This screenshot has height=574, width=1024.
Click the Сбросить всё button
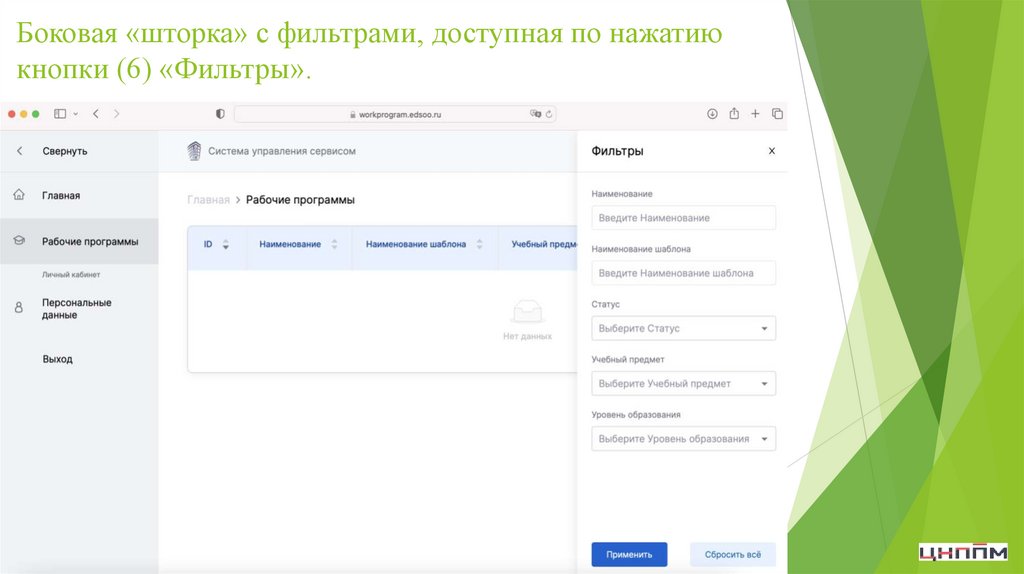pyautogui.click(x=733, y=554)
